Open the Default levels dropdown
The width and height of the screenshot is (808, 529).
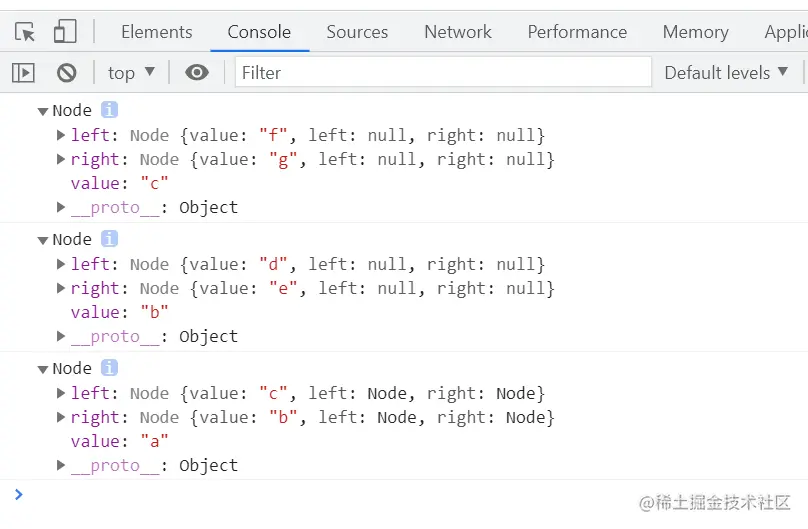(726, 72)
